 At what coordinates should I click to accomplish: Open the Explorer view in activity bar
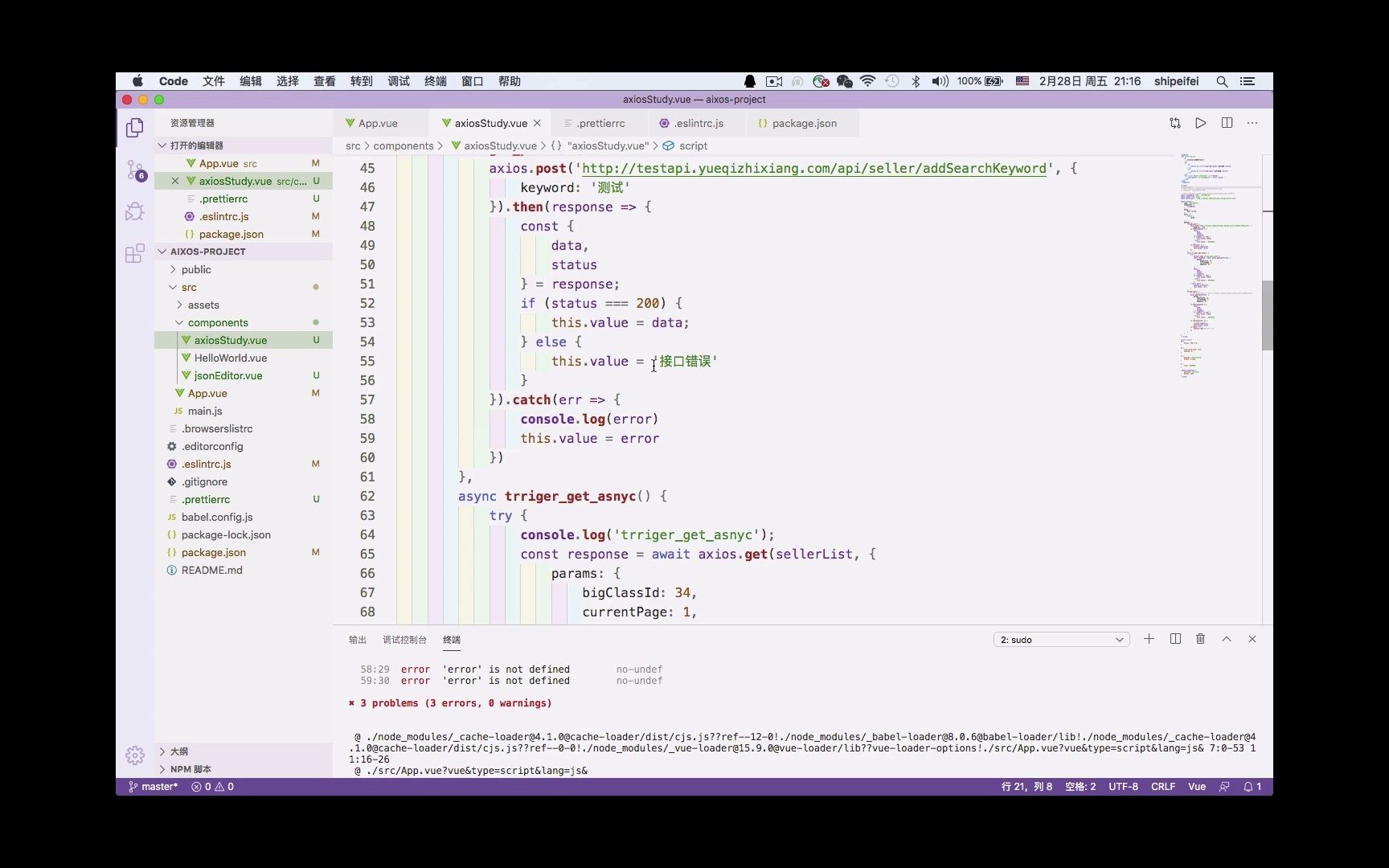(135, 128)
